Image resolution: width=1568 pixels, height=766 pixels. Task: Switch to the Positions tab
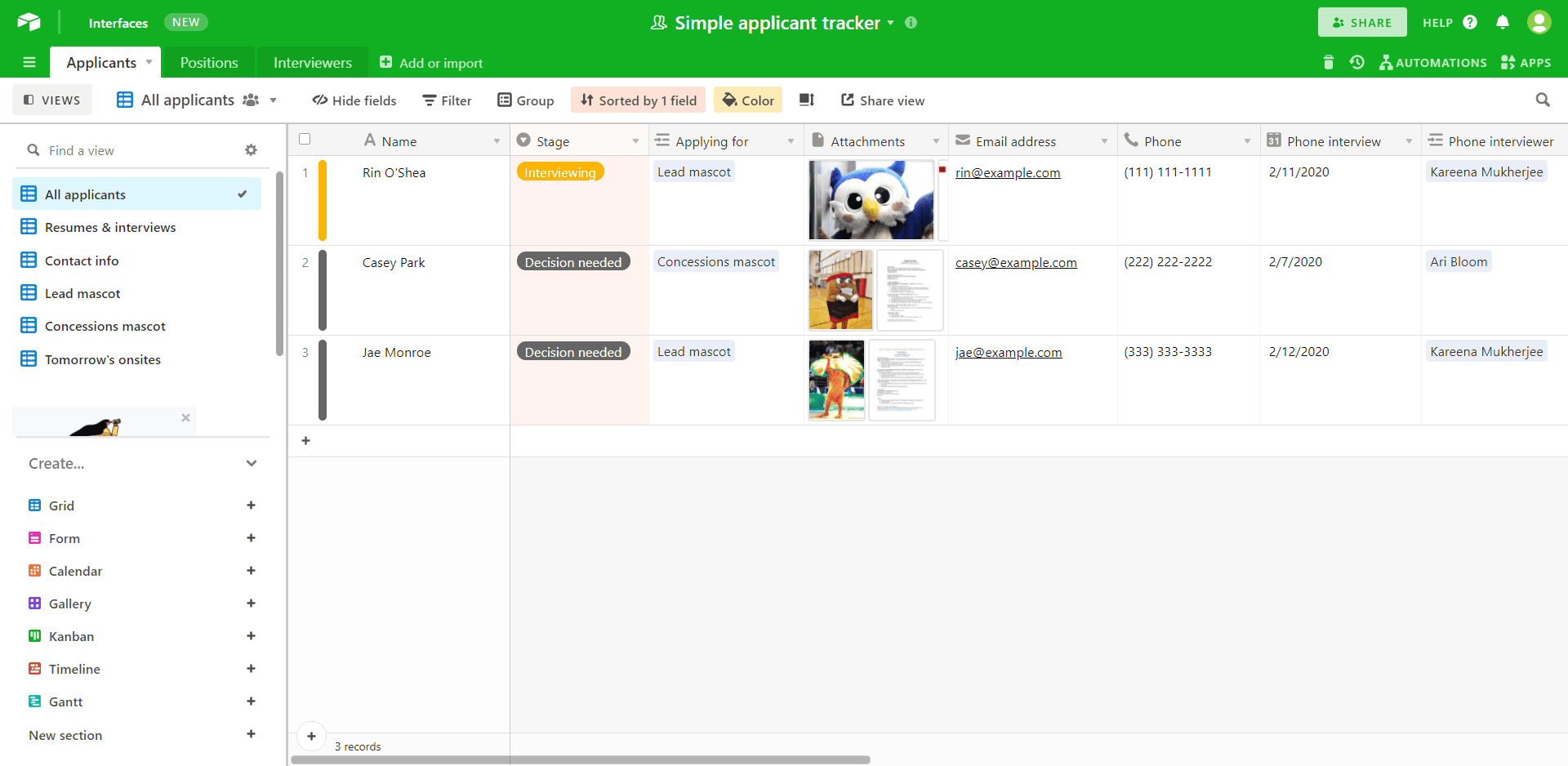click(x=209, y=62)
